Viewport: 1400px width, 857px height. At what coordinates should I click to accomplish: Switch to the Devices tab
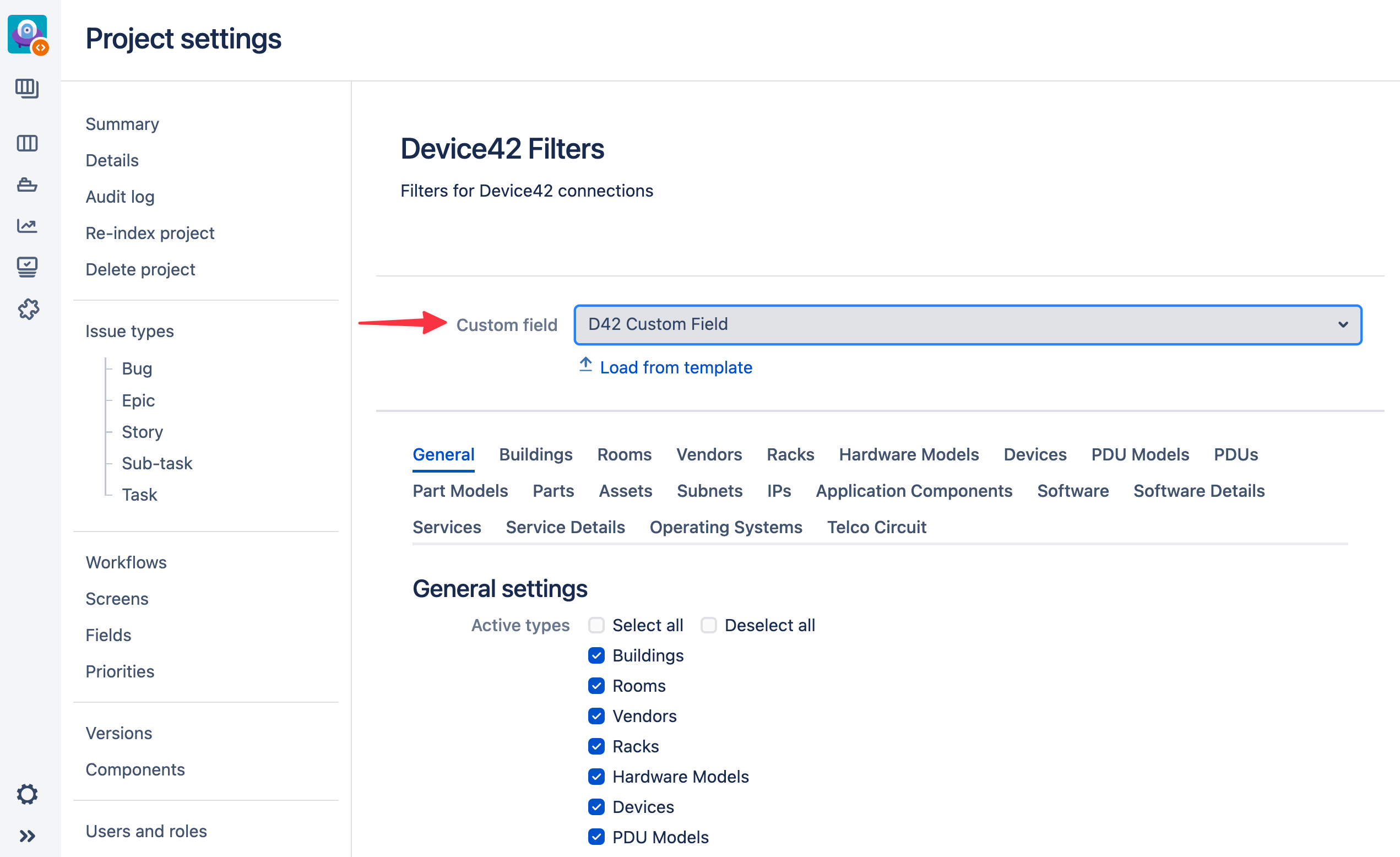[x=1035, y=454]
